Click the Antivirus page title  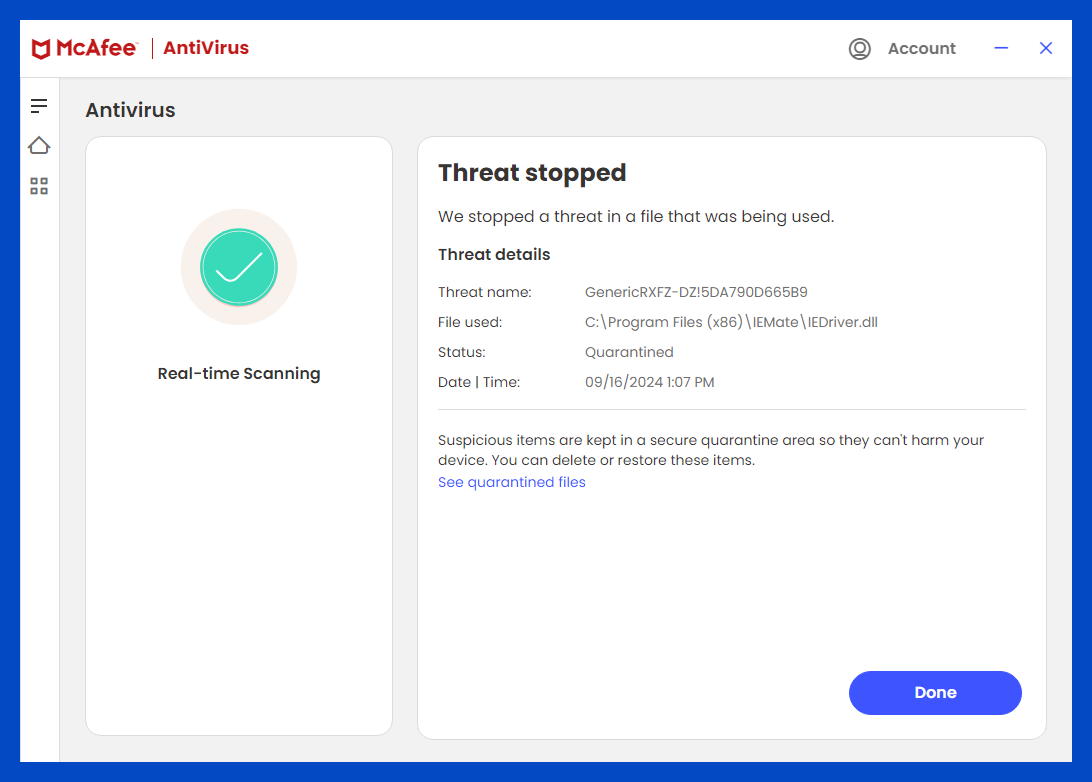click(130, 110)
